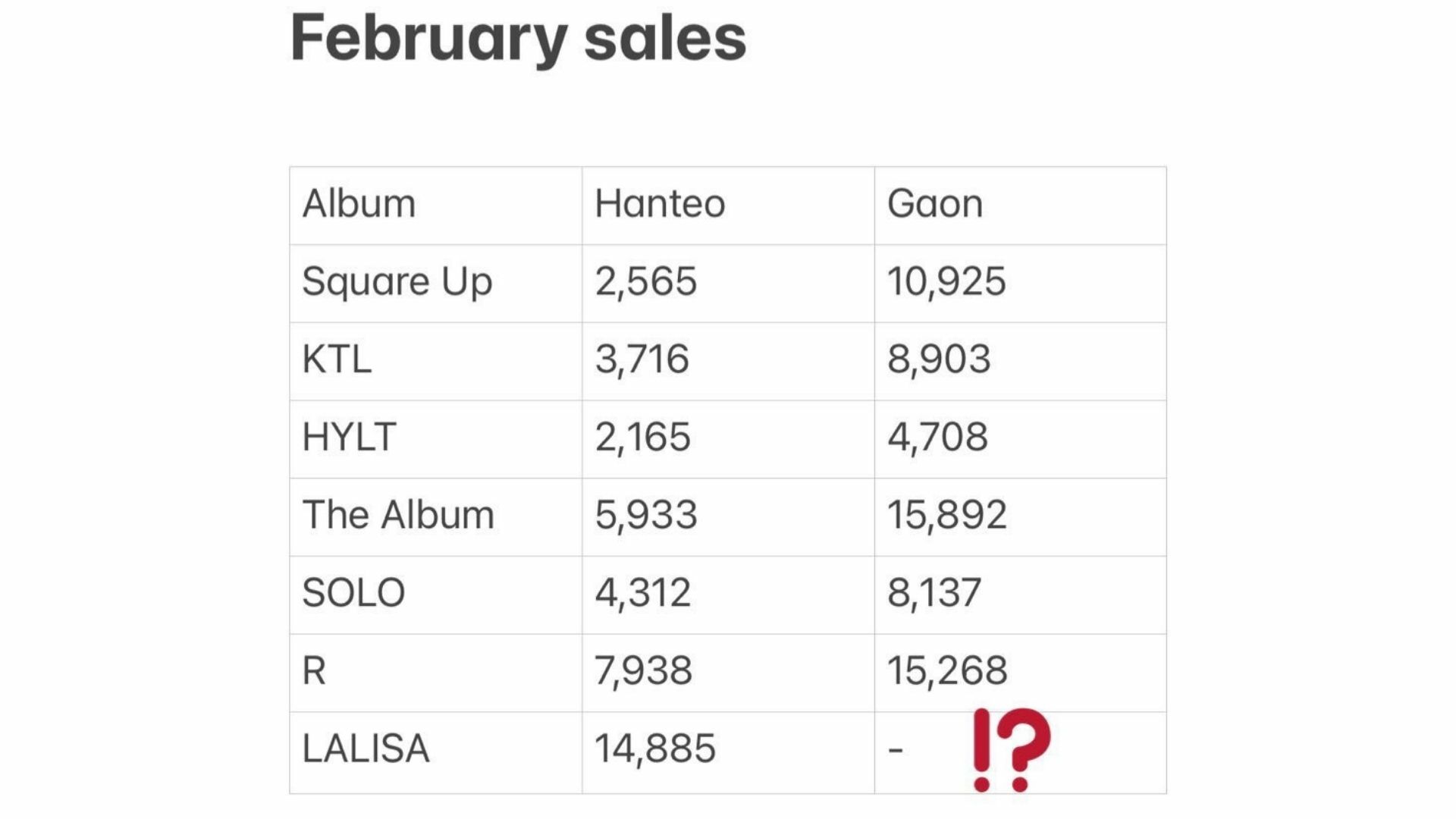The width and height of the screenshot is (1456, 819).
Task: Select The Album row label
Action: [x=398, y=515]
